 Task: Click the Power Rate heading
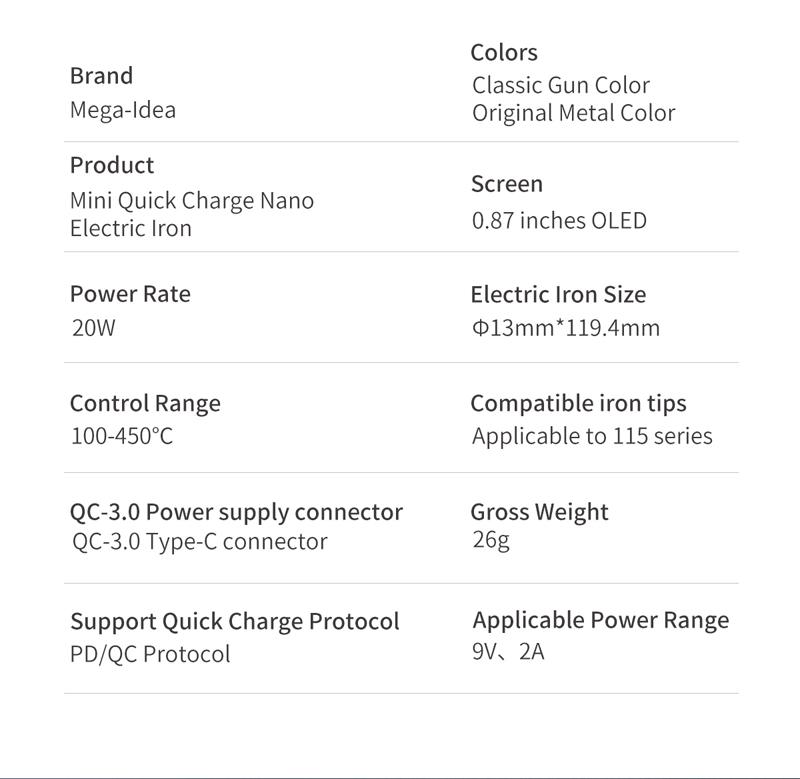pos(130,294)
